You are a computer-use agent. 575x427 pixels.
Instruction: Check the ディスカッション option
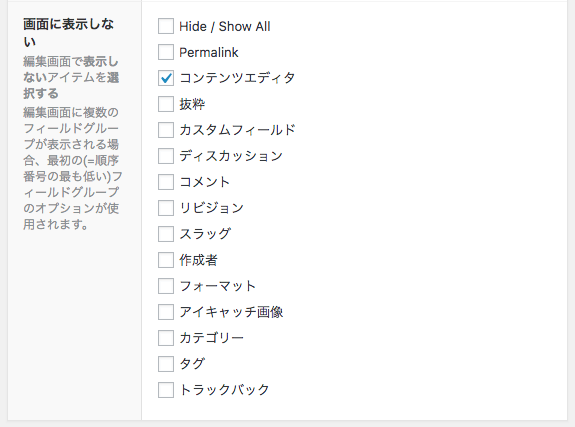[x=166, y=156]
